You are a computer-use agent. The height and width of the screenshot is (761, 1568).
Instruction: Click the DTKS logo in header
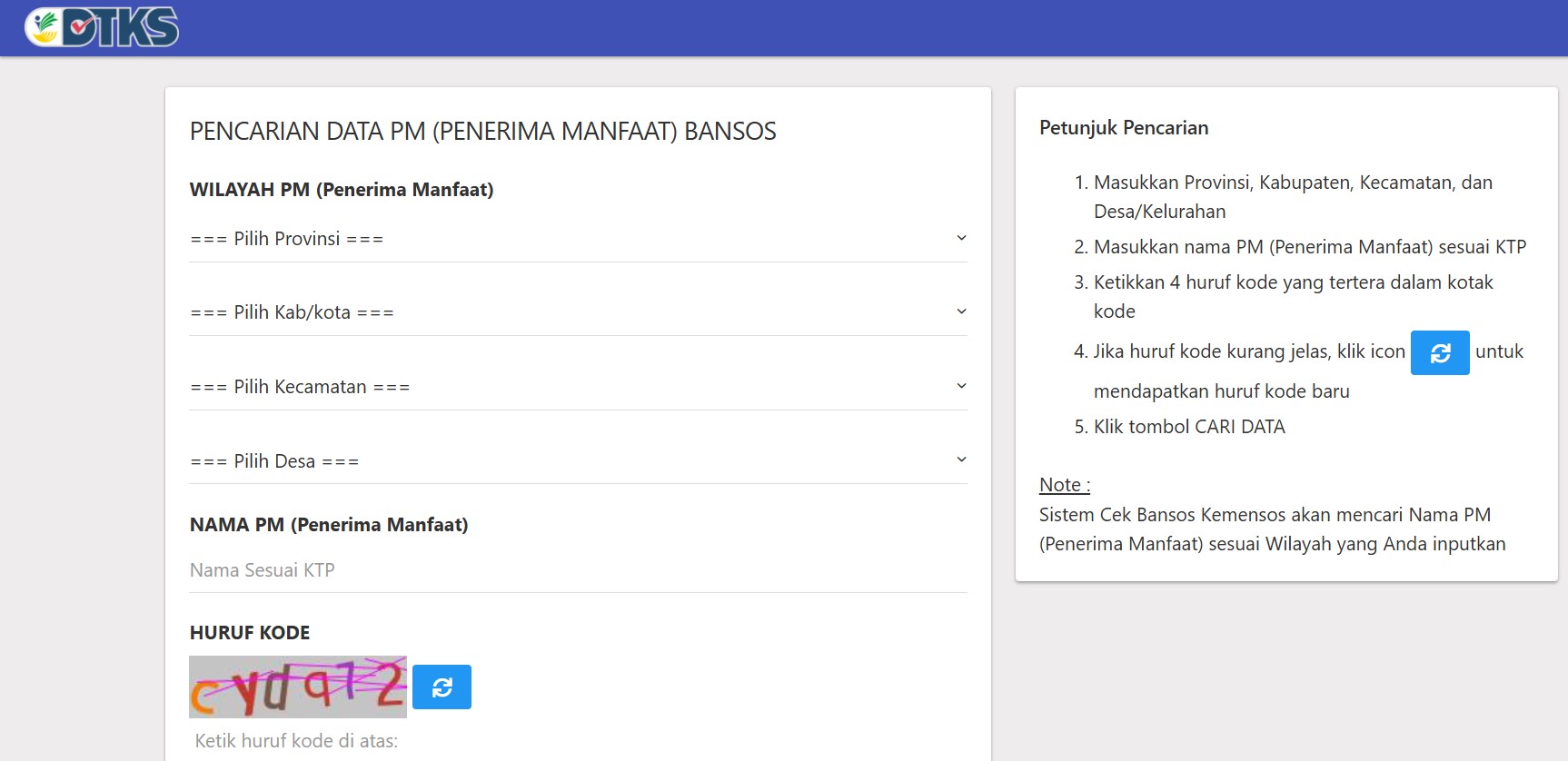(102, 27)
